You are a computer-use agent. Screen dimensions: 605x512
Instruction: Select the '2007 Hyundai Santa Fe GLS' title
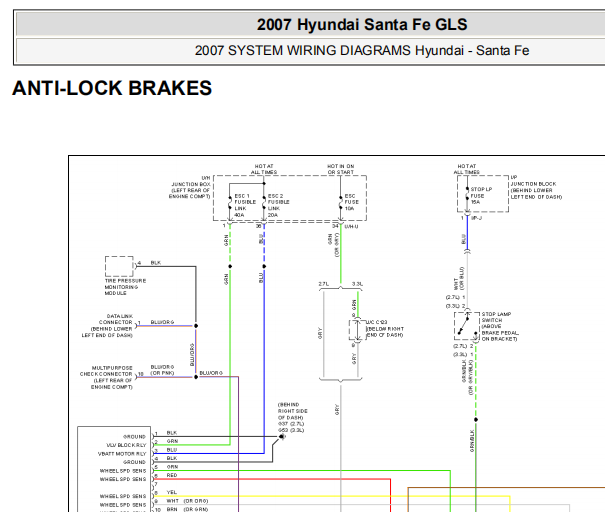[x=362, y=25]
